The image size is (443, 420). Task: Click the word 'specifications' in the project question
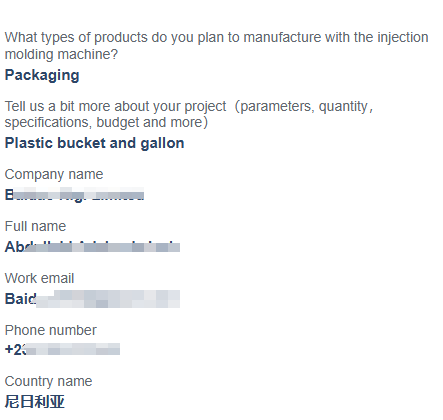[48, 123]
